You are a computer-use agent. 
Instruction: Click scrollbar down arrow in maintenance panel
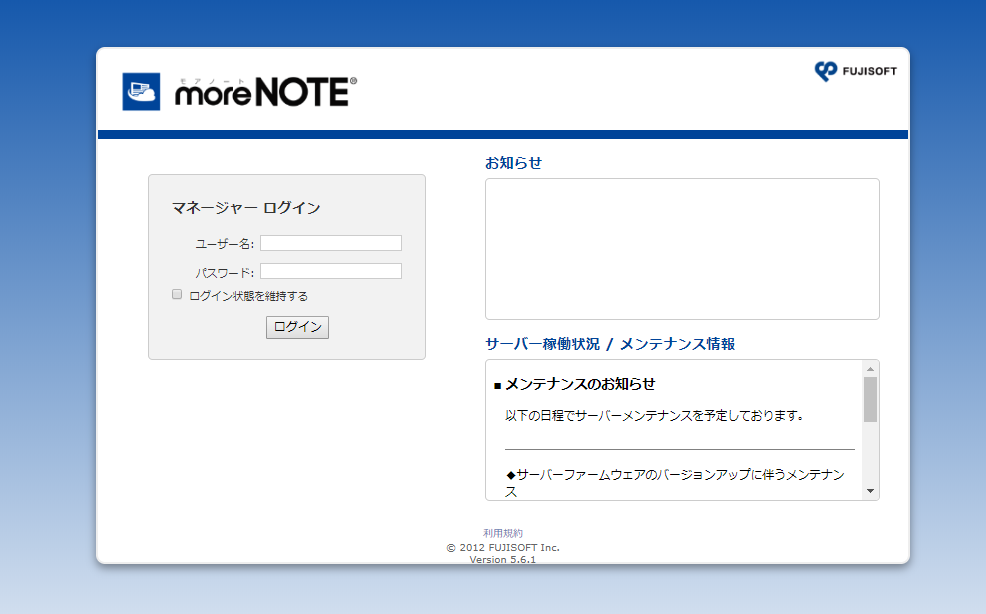pos(870,491)
